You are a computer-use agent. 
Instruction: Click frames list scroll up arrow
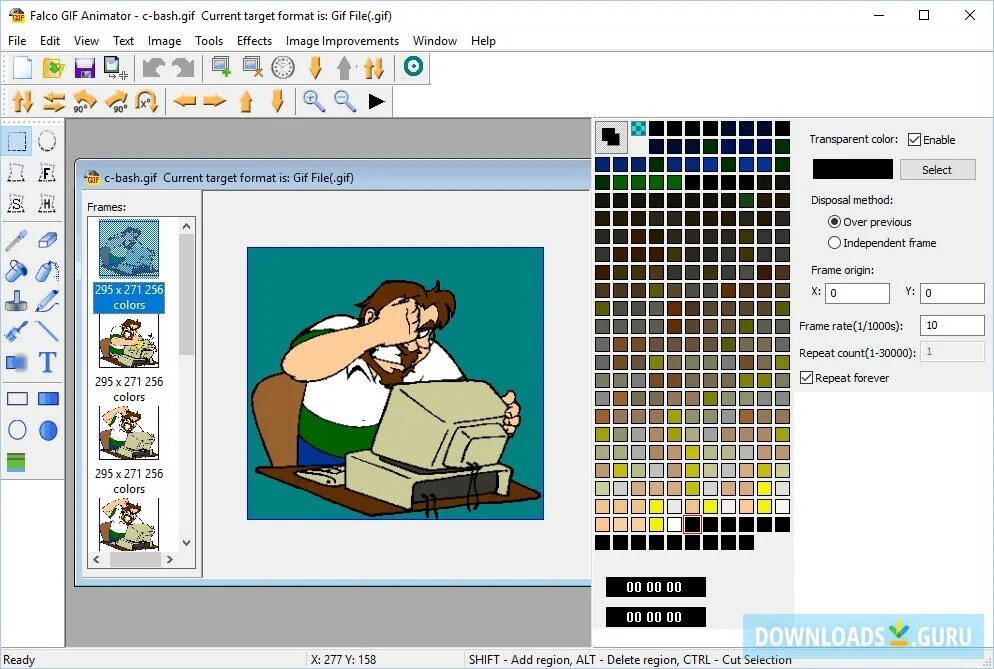(186, 226)
